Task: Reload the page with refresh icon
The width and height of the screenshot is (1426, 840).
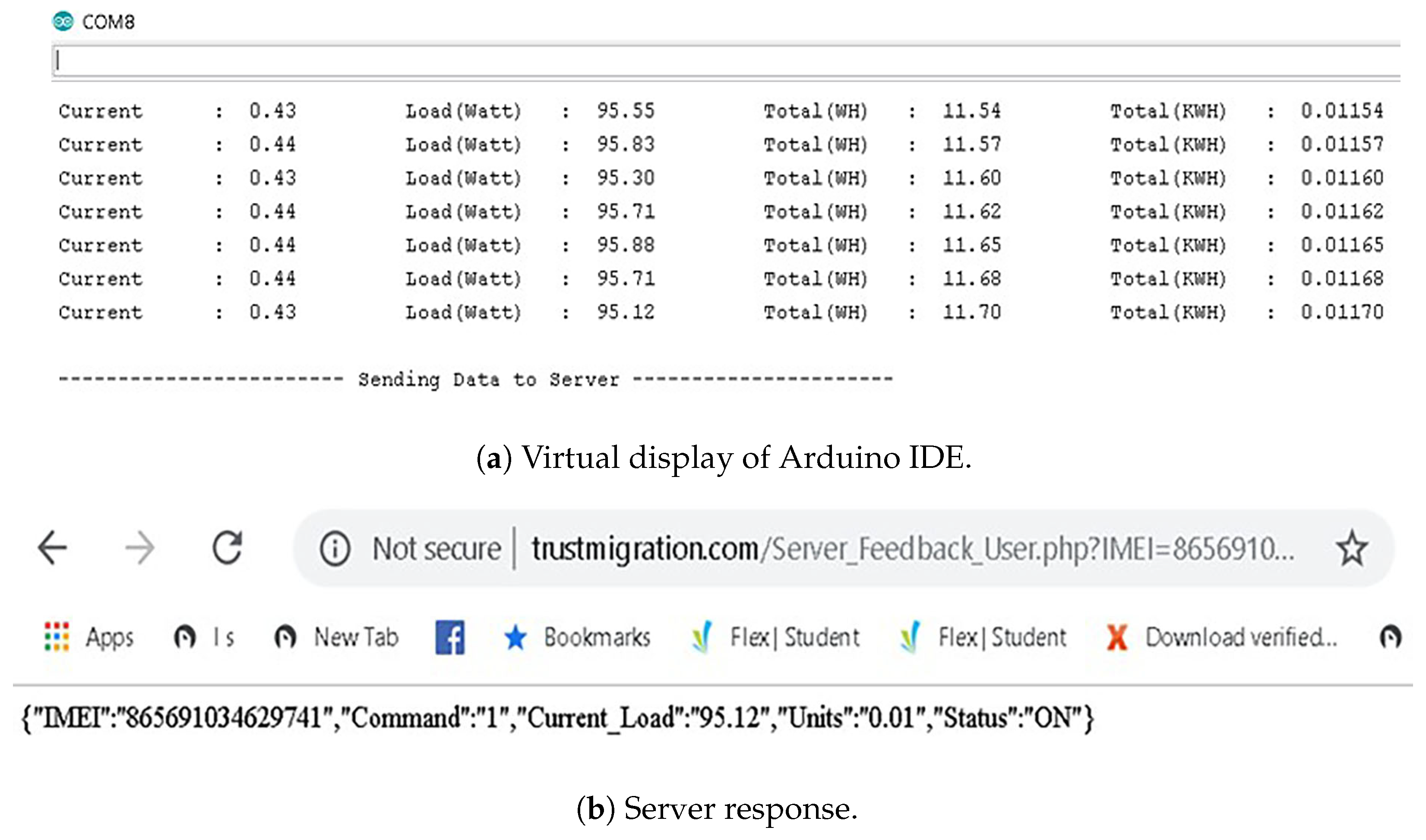Action: (x=228, y=548)
